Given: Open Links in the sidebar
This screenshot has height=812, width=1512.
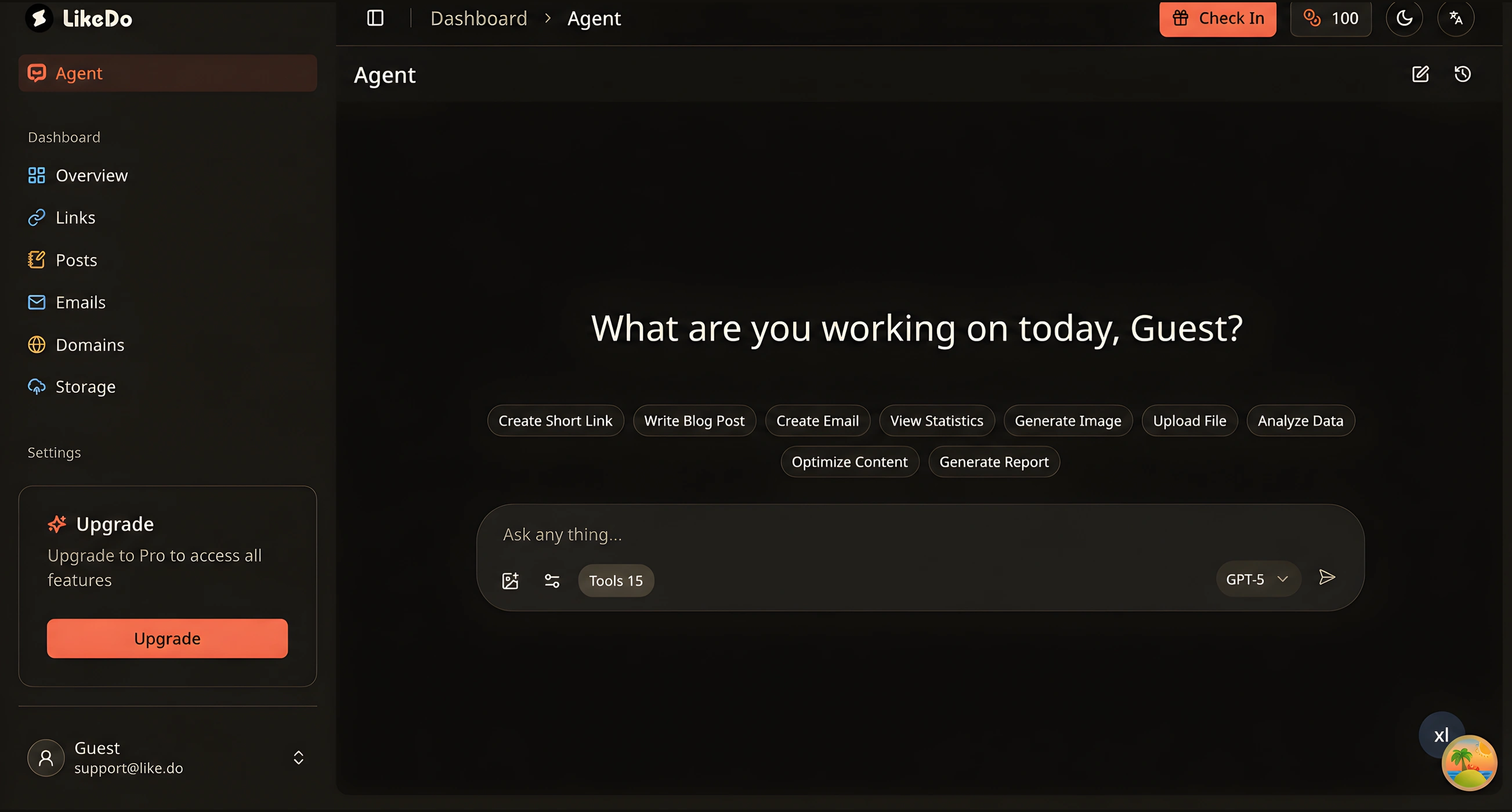Looking at the screenshot, I should click(168, 218).
